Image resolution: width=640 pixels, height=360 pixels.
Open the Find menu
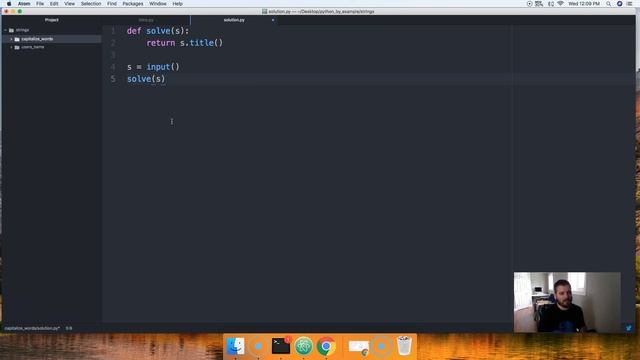click(112, 4)
